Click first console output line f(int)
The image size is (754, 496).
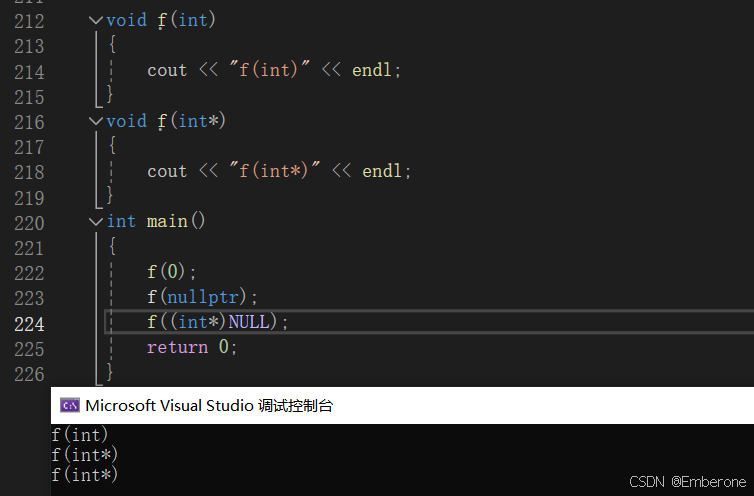pos(80,435)
